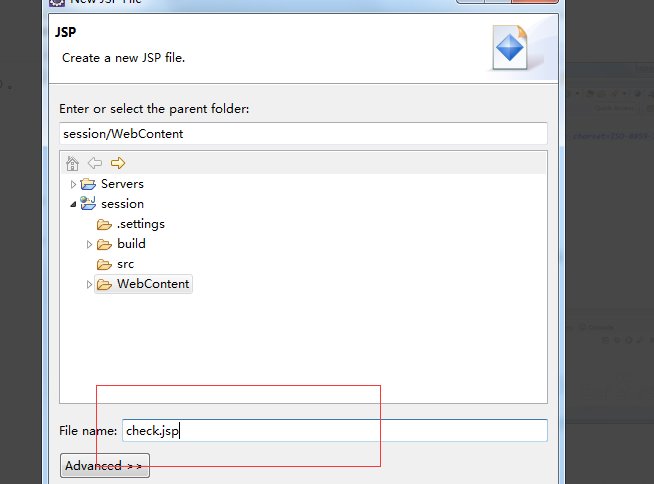Expand the WebContent folder node
The height and width of the screenshot is (484, 654).
pos(89,284)
